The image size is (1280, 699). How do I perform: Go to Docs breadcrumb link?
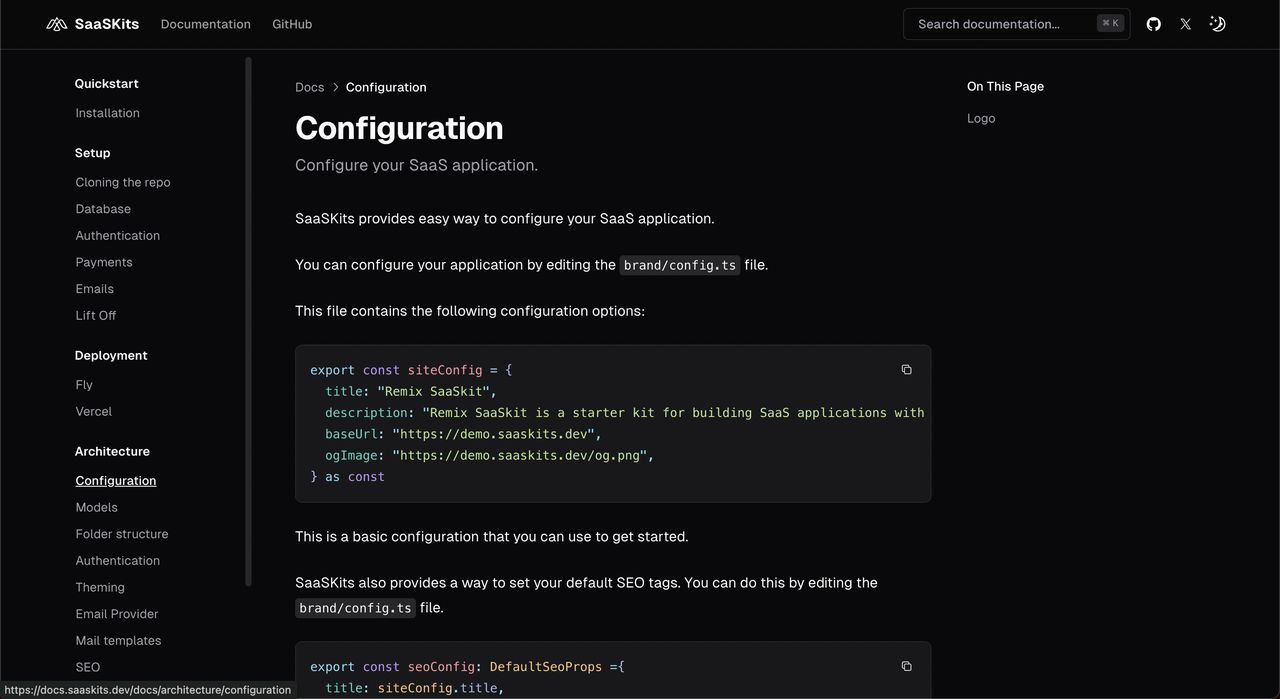click(309, 88)
